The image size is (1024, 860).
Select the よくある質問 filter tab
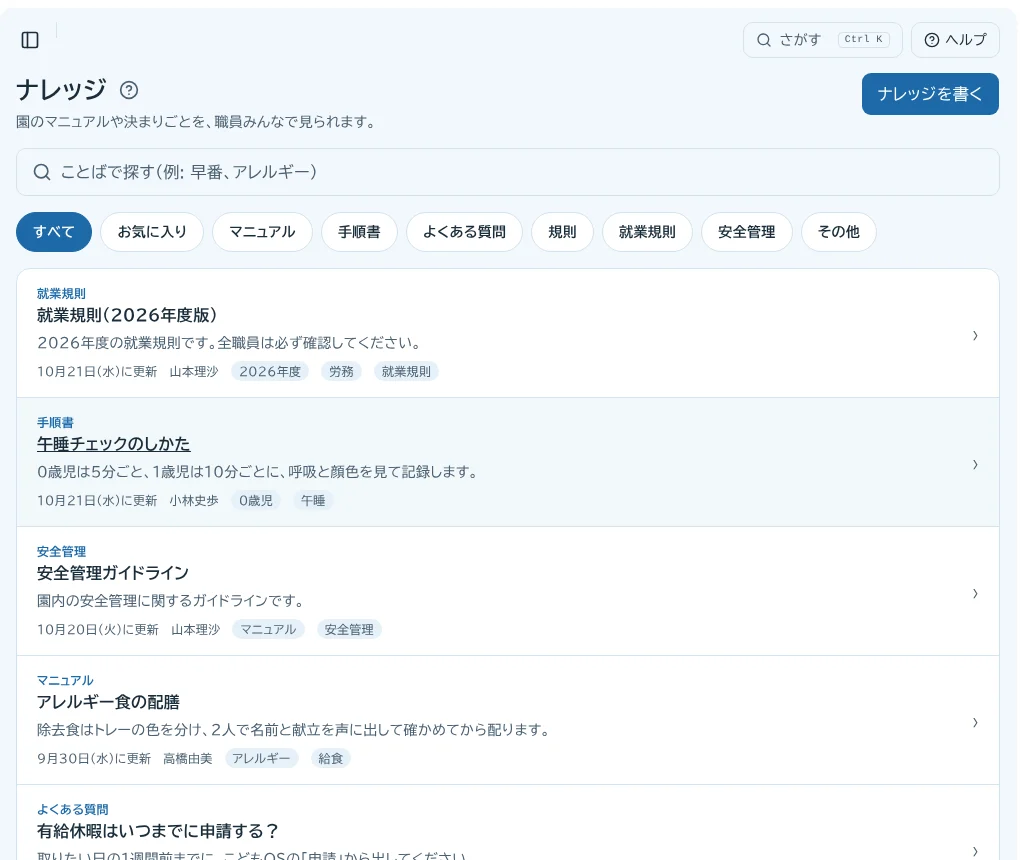464,232
